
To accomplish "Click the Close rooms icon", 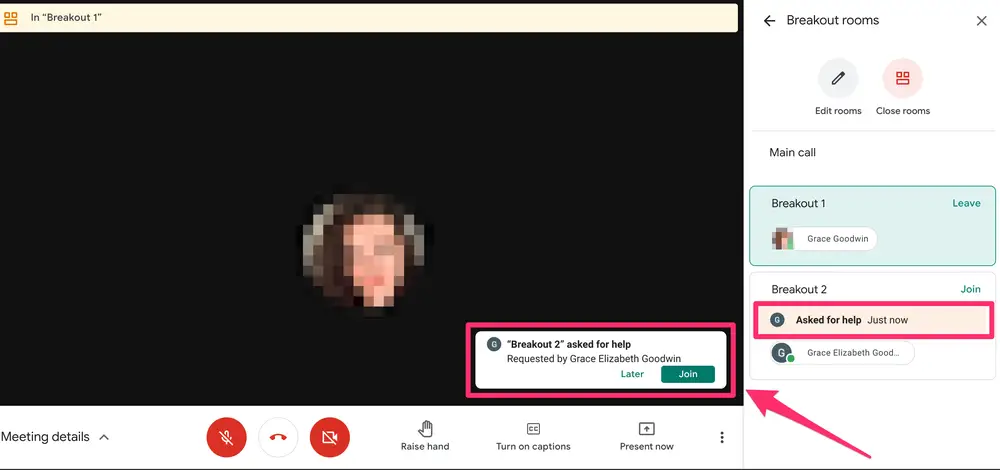I will coord(902,78).
